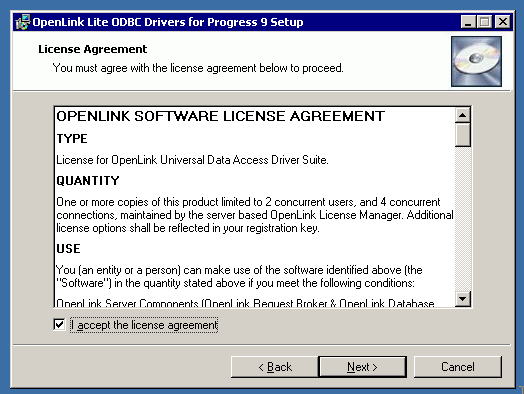Screen dimensions: 524x394
Task: Go back with the Back button
Action: [275, 367]
